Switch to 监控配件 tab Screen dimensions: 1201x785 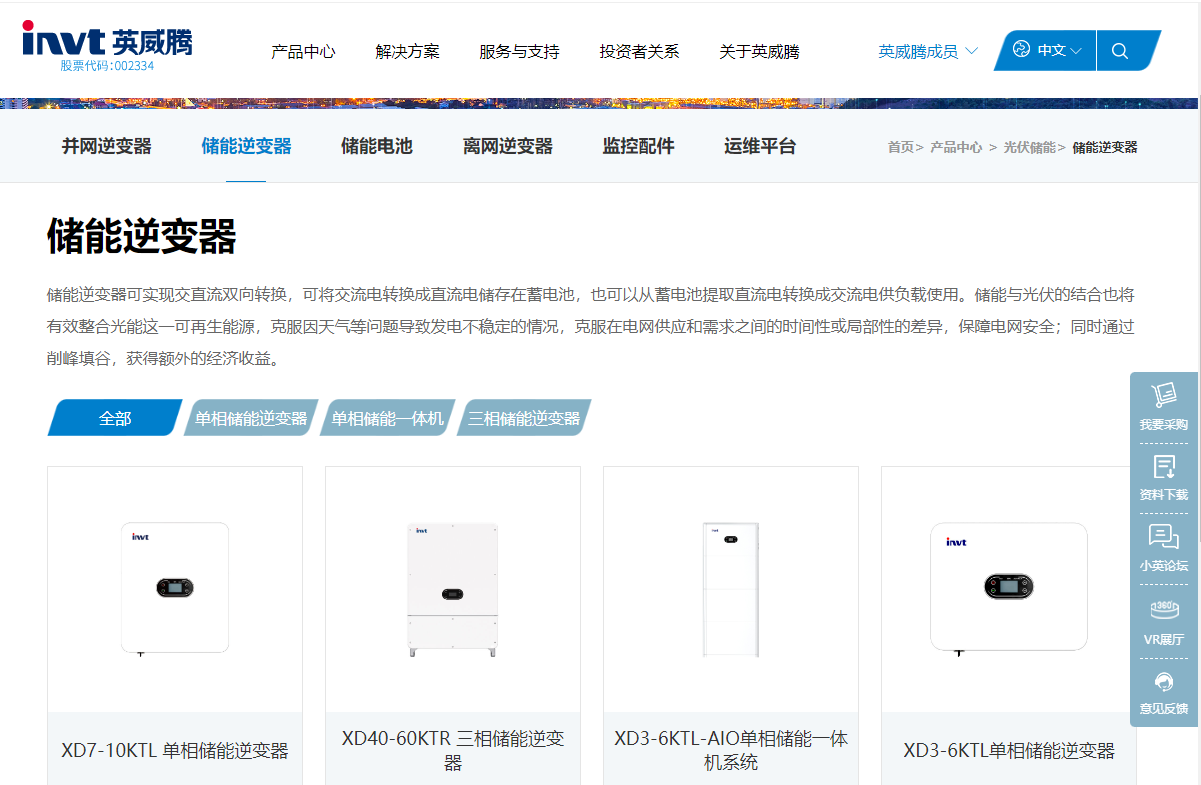pos(638,146)
